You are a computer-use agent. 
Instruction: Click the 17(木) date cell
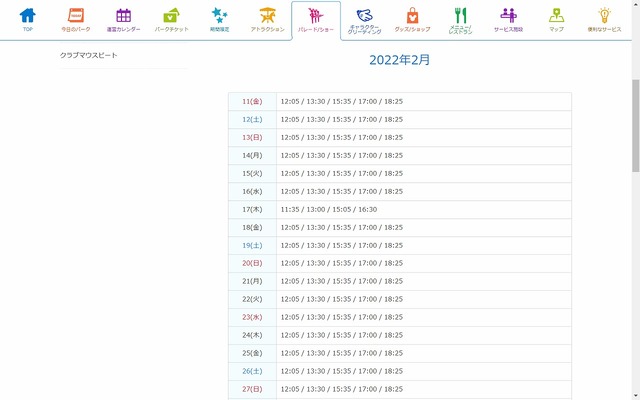(x=252, y=209)
